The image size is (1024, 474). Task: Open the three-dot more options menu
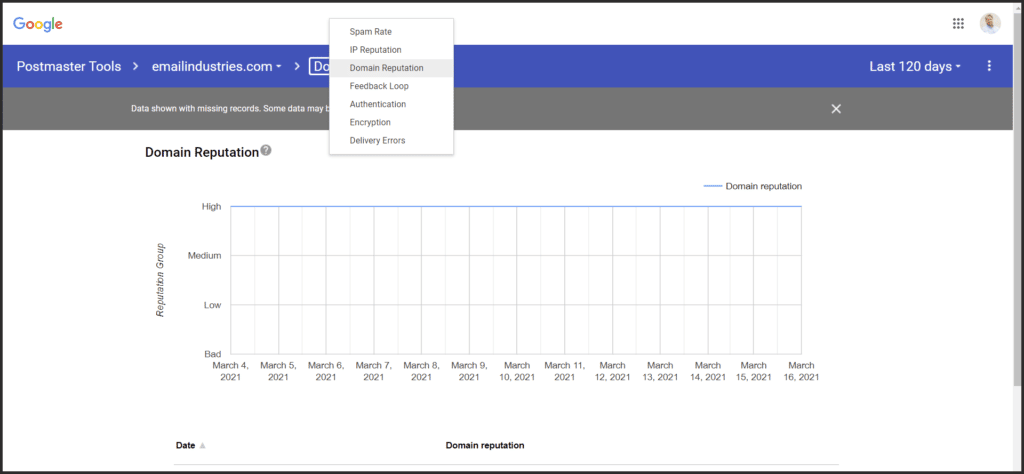tap(989, 66)
